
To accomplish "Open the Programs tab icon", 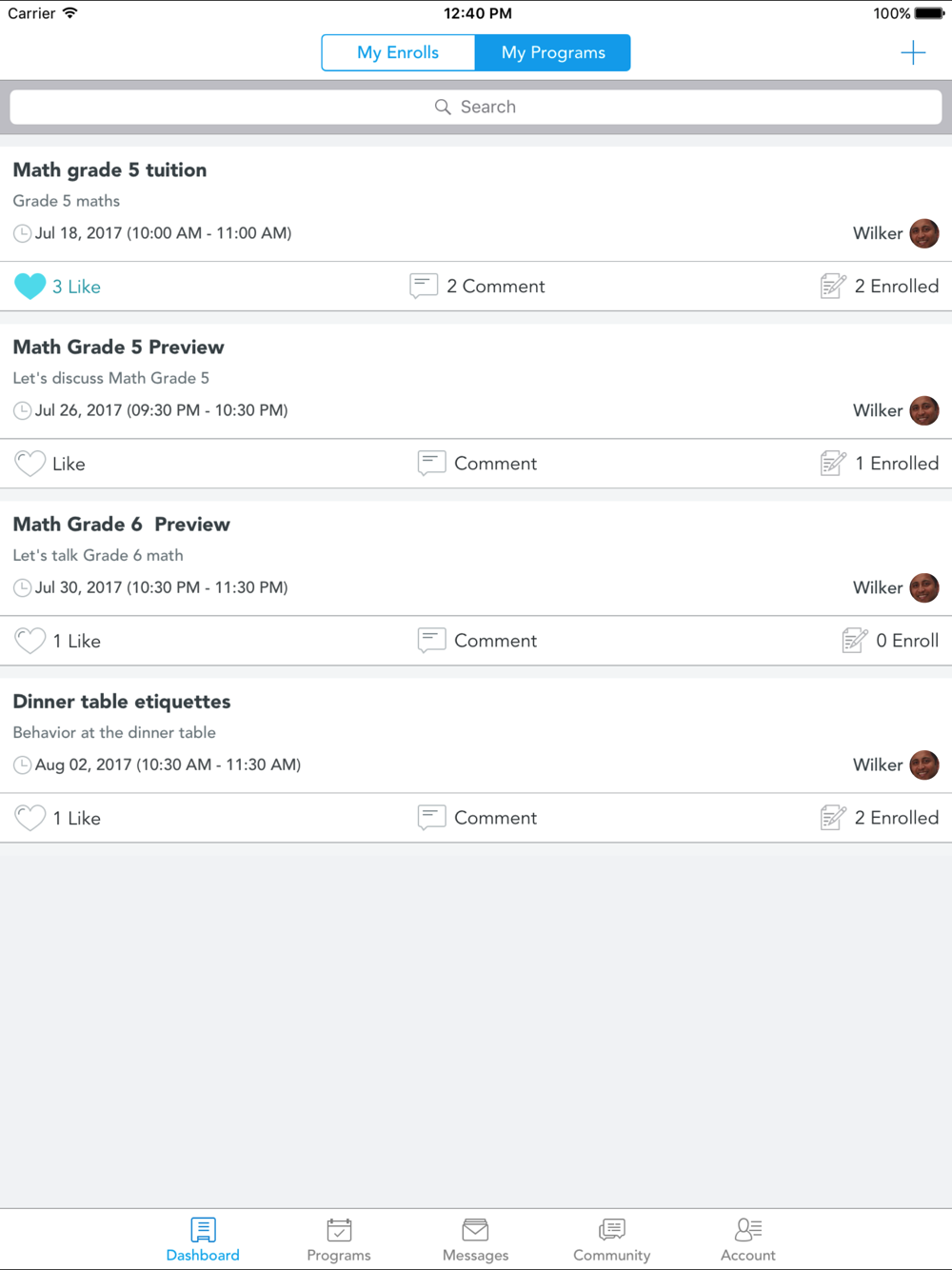I will tap(339, 1230).
